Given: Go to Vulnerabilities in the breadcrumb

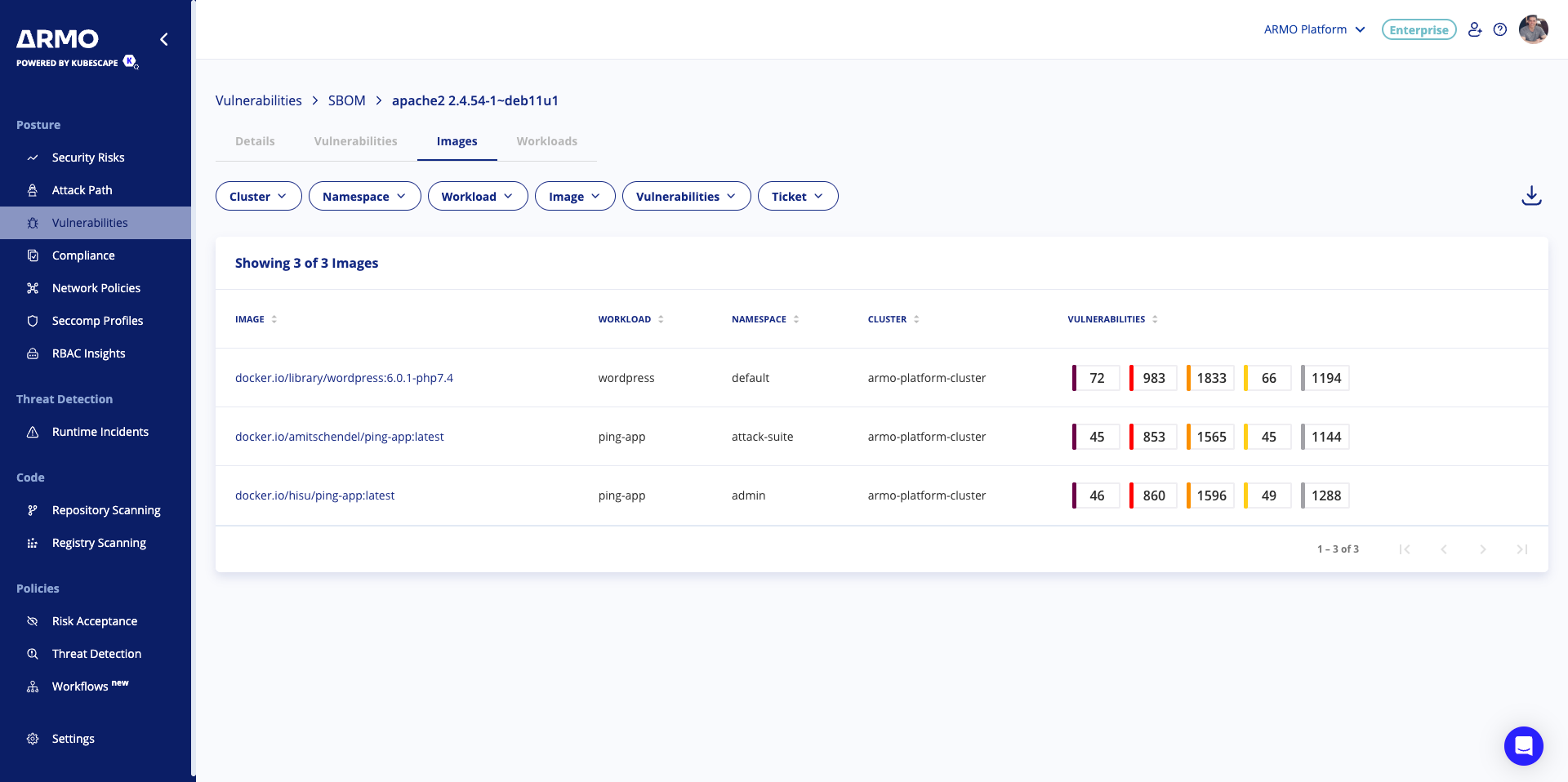Looking at the screenshot, I should [x=259, y=100].
